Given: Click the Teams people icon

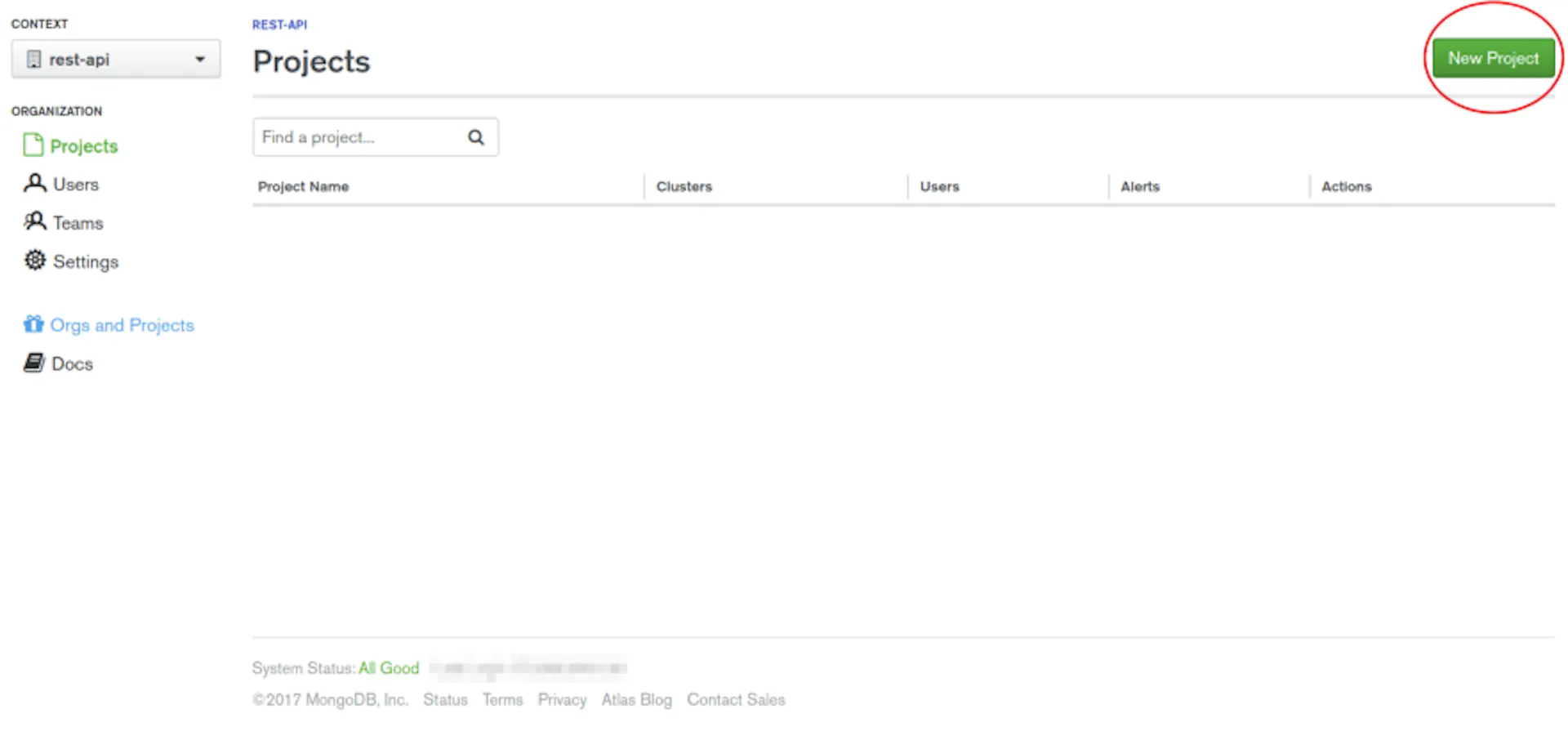Looking at the screenshot, I should (x=34, y=221).
